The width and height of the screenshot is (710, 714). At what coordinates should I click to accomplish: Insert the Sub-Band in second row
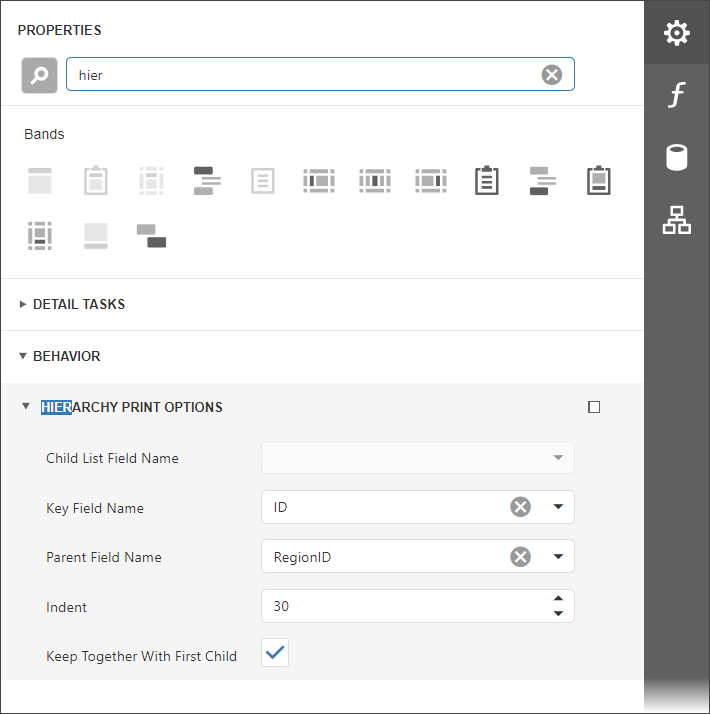point(151,236)
